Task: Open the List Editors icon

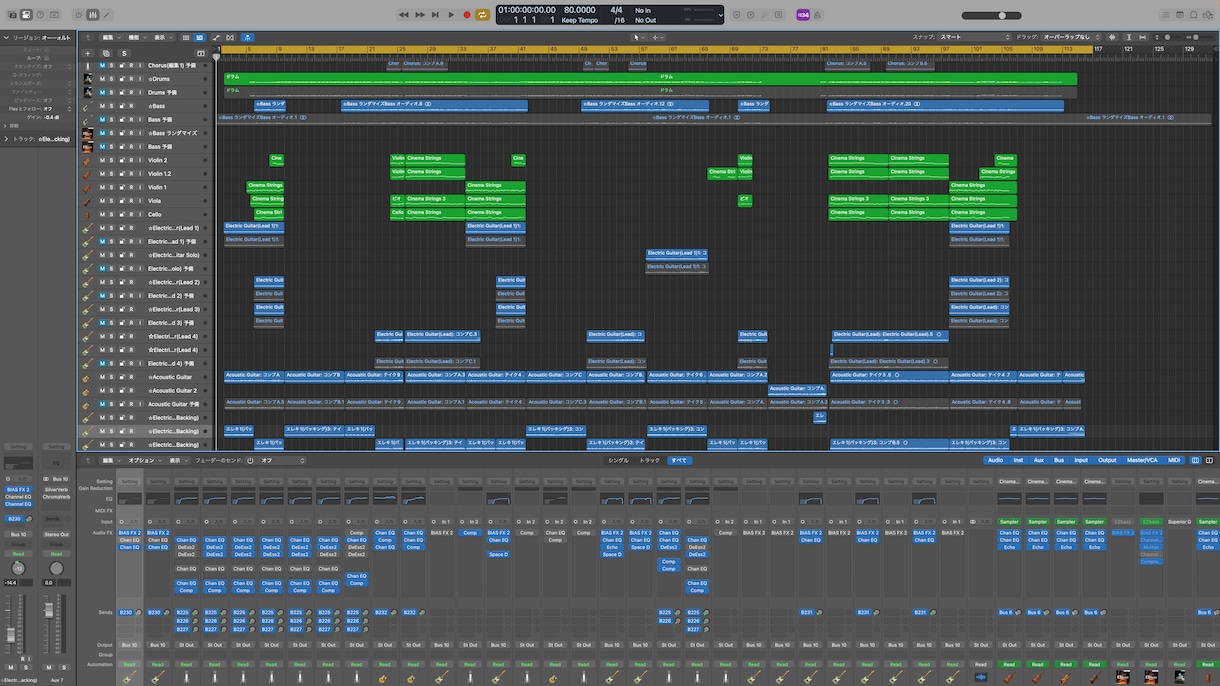Action: click(x=1165, y=15)
